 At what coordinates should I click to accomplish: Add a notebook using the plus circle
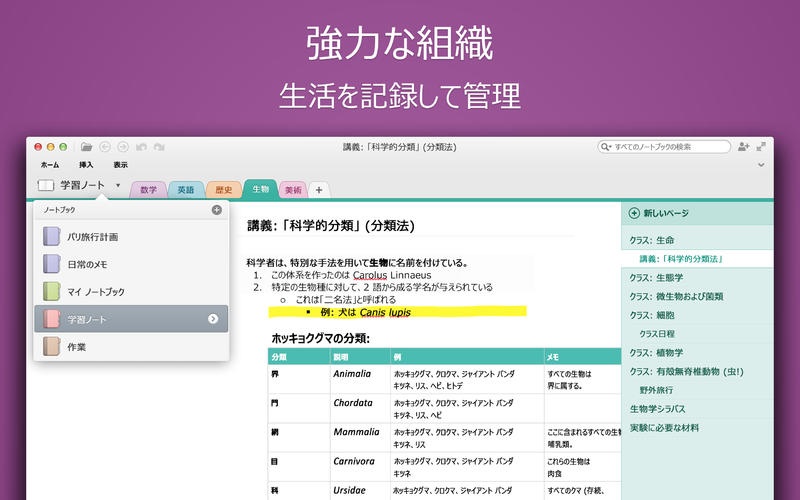click(x=217, y=210)
